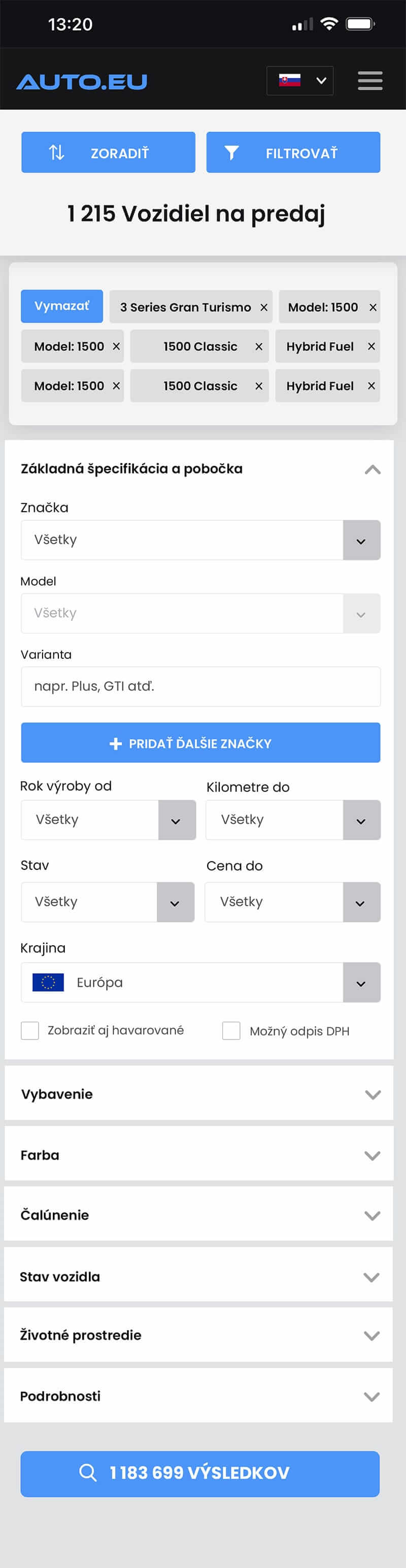Open the hamburger menu icon
Image resolution: width=406 pixels, height=1568 pixels.
tap(369, 80)
